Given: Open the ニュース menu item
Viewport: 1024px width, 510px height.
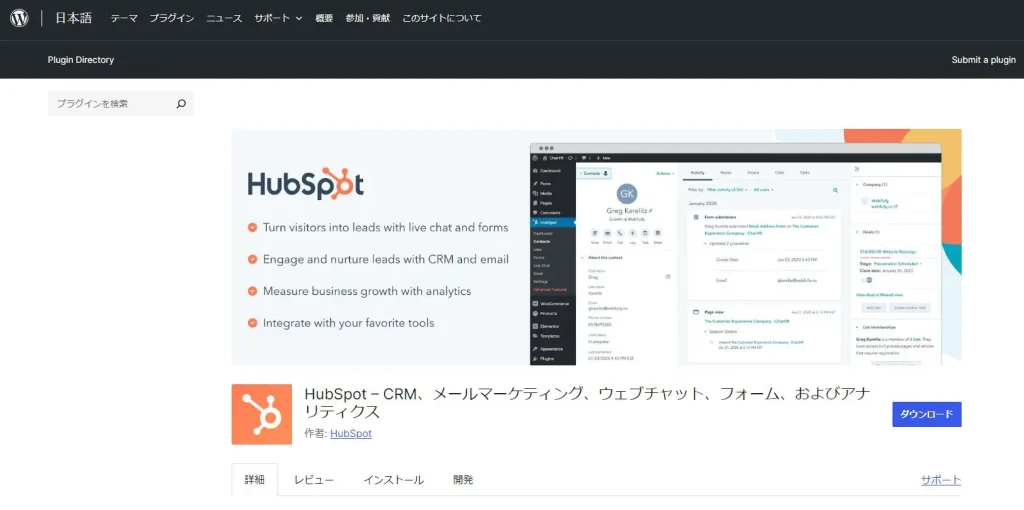Looking at the screenshot, I should [x=224, y=18].
